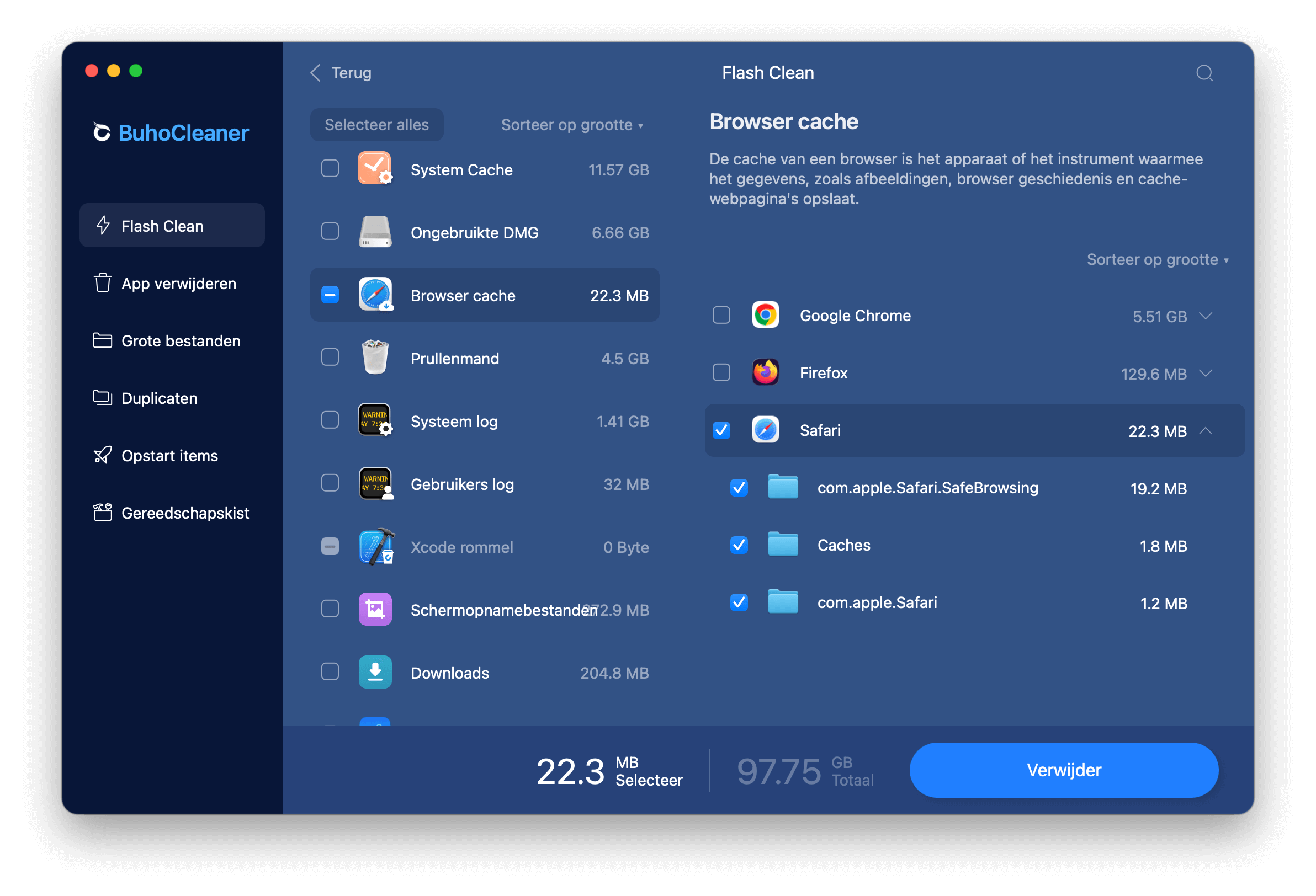Check the Google Chrome checkbox
Screen dimensions: 1316x896
(x=721, y=315)
